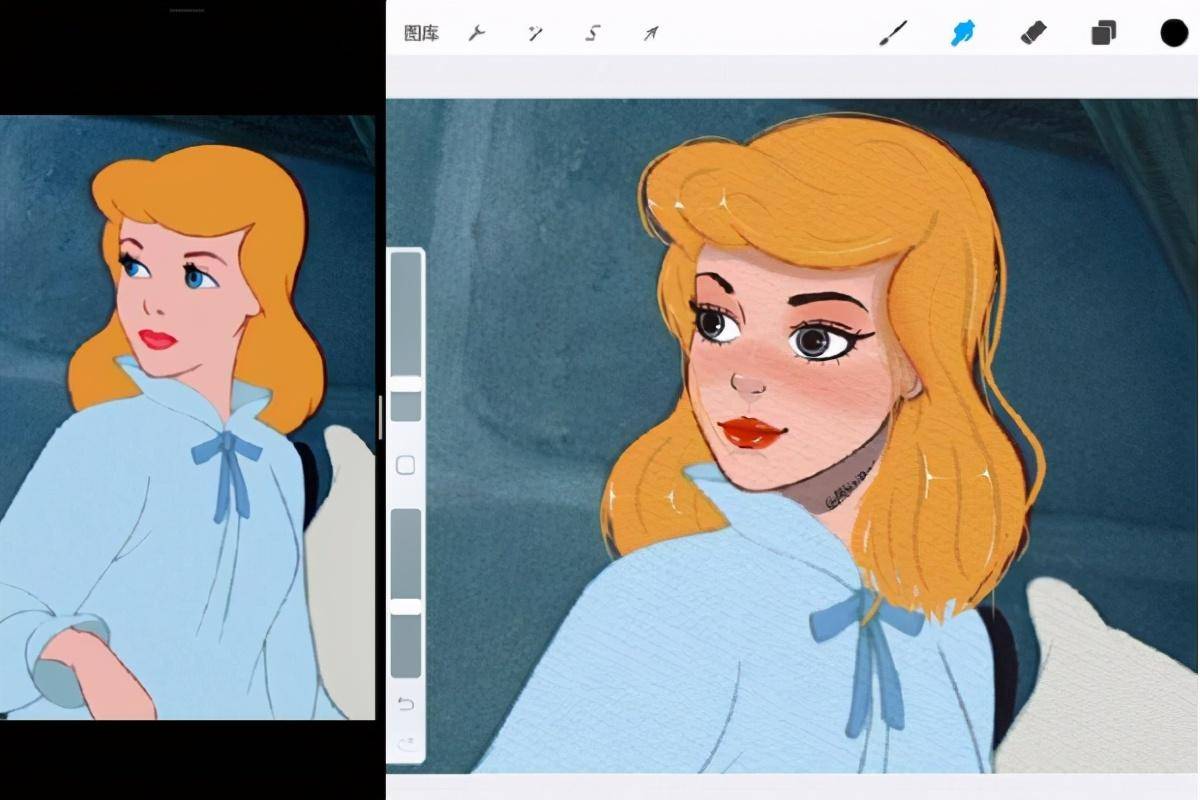Open the Adjustments magic wand menu

(535, 33)
